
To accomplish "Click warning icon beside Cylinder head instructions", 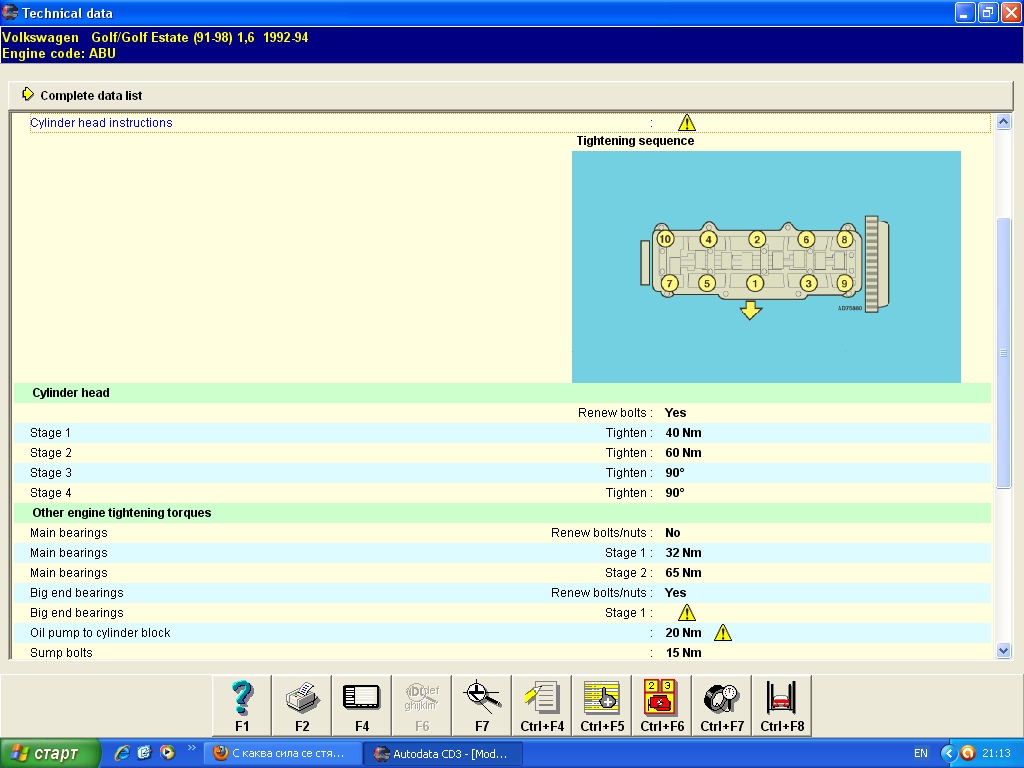I will tap(686, 123).
